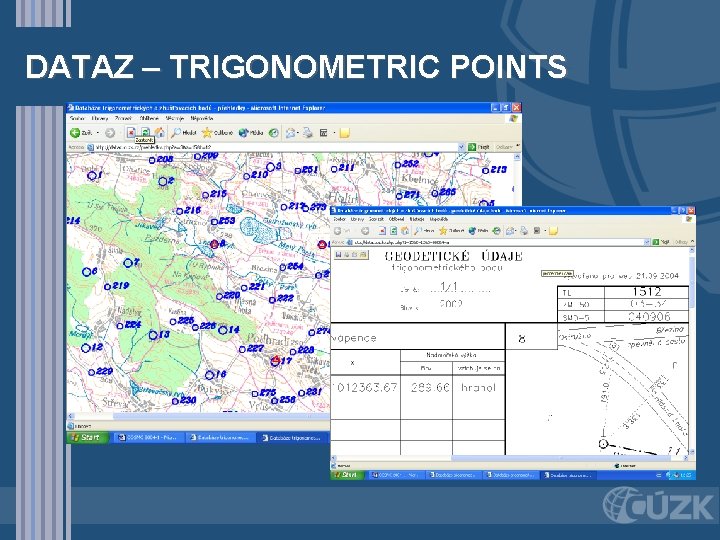Click Refresh icon in map browser toolbar

[145, 133]
